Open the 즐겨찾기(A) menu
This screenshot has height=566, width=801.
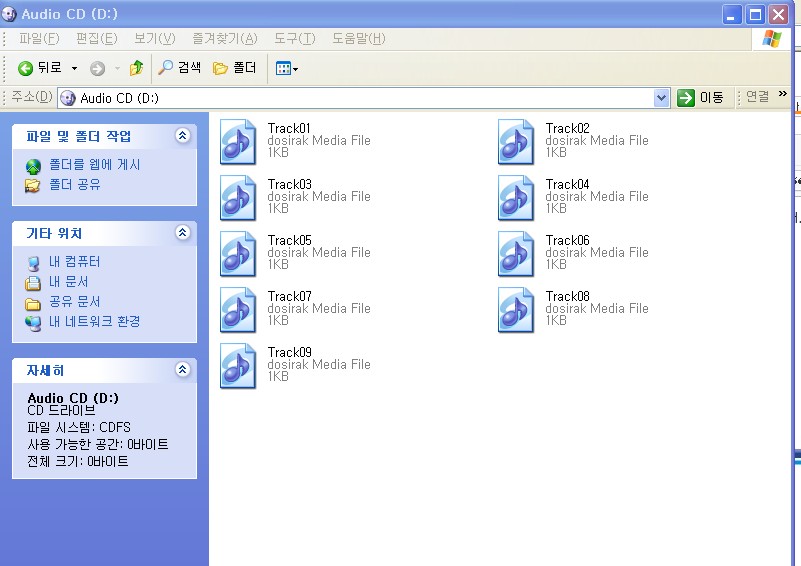point(225,39)
